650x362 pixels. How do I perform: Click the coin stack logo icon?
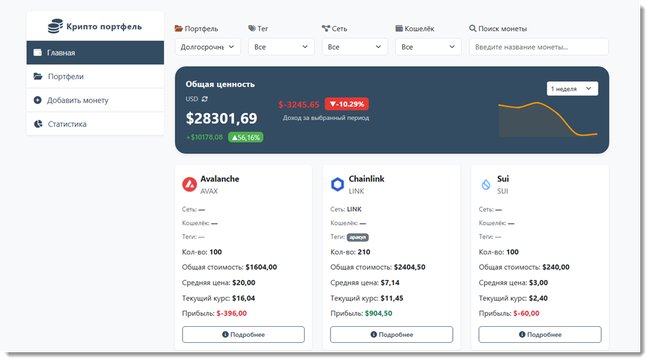pyautogui.click(x=55, y=26)
